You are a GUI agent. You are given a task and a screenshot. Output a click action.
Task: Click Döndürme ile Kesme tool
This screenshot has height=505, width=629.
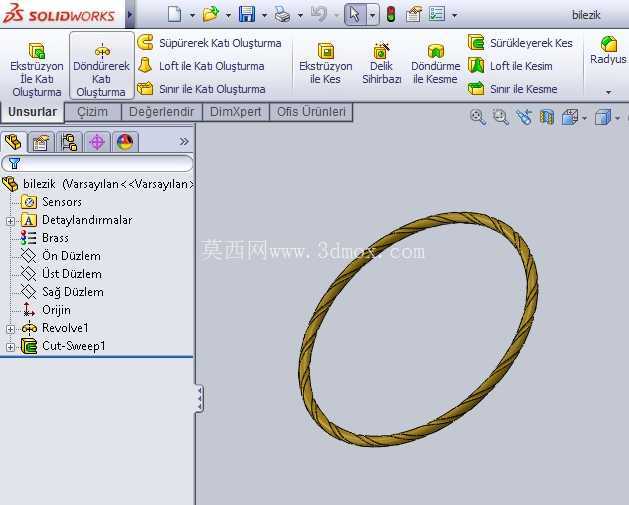pos(435,63)
